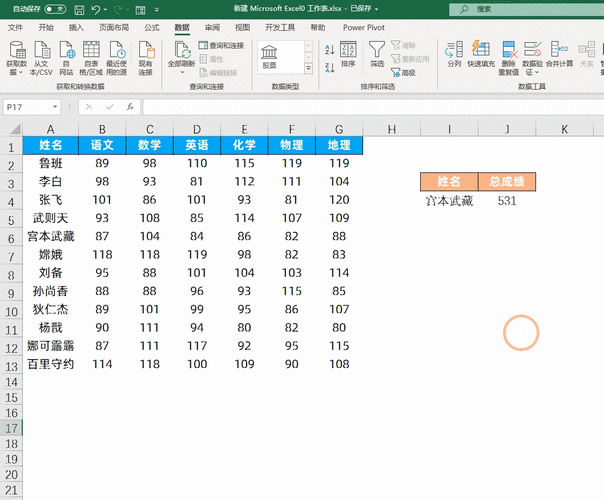This screenshot has height=500, width=604.
Task: Switch to the 插入 ribbon tab
Action: tap(76, 27)
